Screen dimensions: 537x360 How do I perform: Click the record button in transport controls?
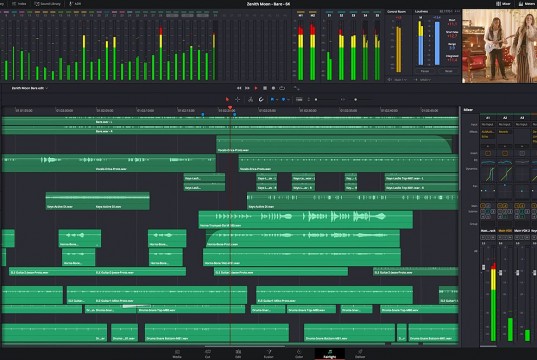273,88
